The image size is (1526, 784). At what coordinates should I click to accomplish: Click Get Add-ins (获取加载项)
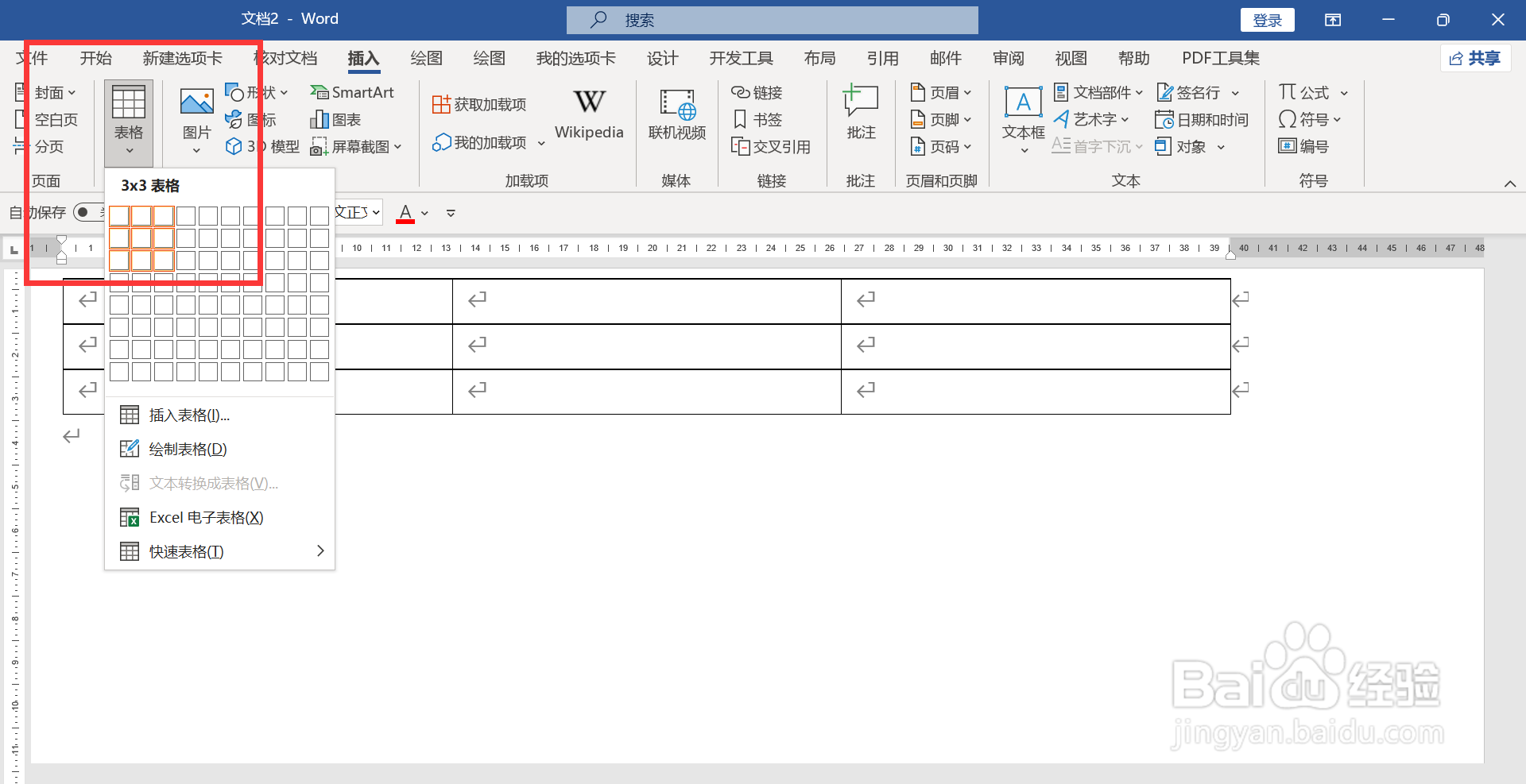[x=479, y=104]
